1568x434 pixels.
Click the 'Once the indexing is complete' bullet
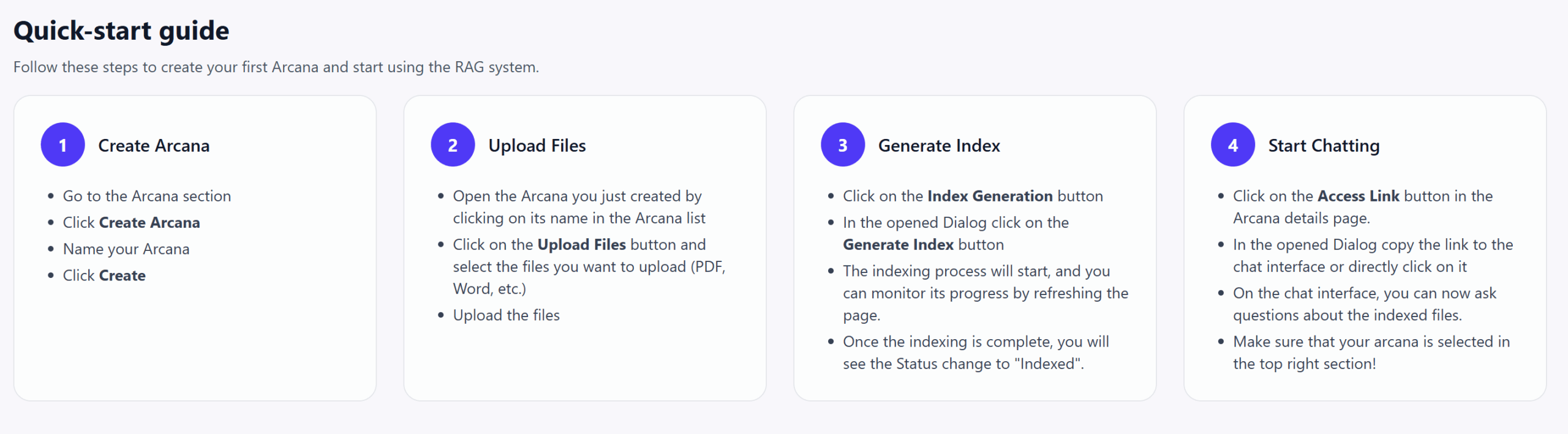point(976,353)
